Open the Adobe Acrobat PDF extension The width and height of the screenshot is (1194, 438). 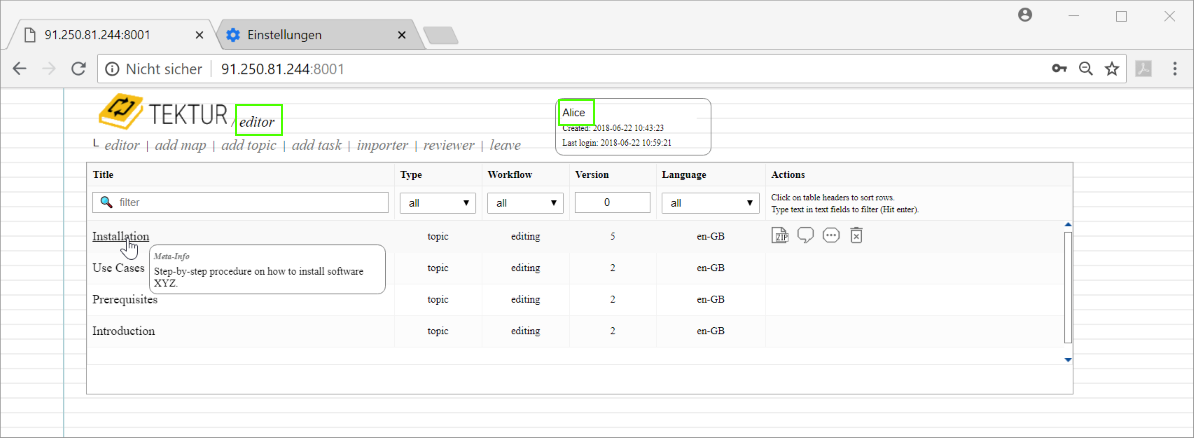point(1142,68)
